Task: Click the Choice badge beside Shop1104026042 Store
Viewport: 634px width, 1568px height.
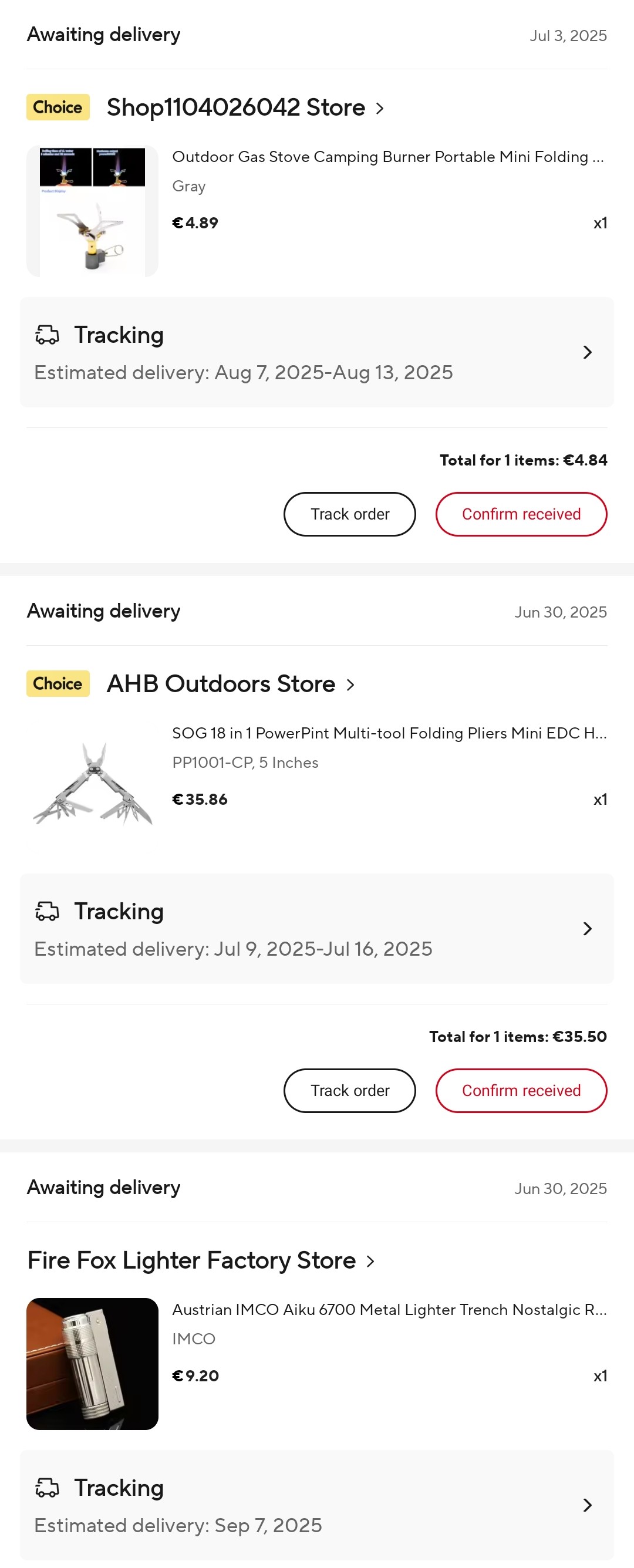Action: [x=58, y=107]
